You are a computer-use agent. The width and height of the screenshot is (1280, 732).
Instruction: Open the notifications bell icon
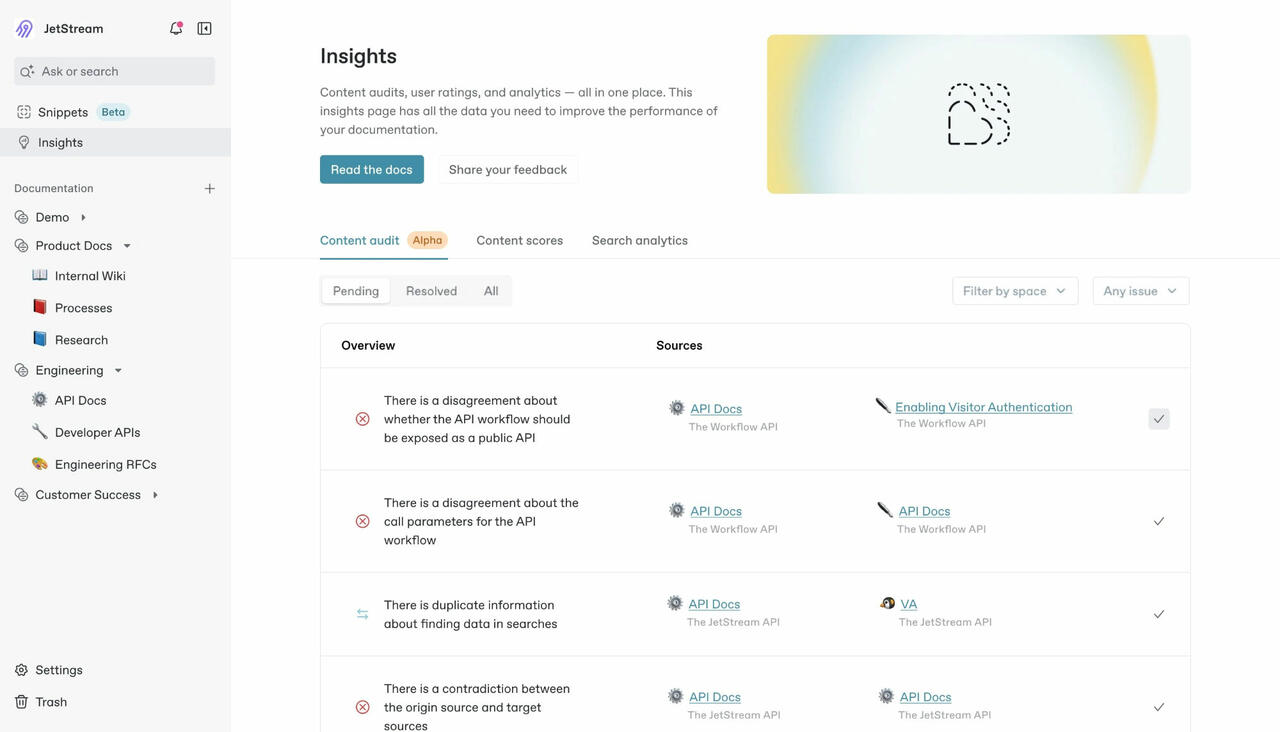(x=176, y=28)
